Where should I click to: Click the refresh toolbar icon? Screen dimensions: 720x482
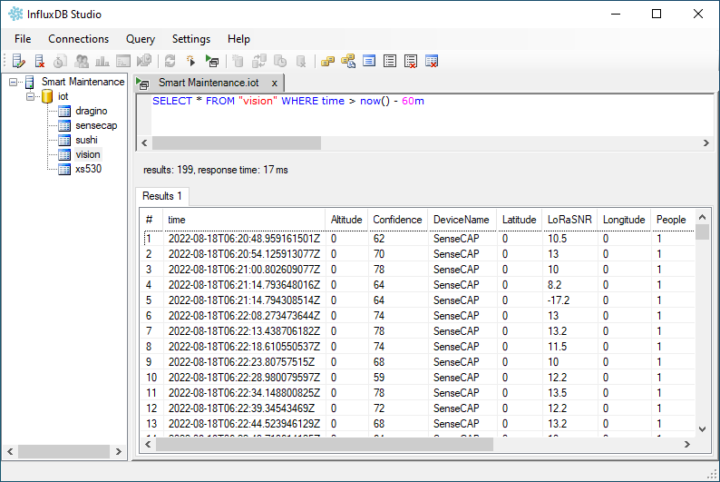(170, 61)
